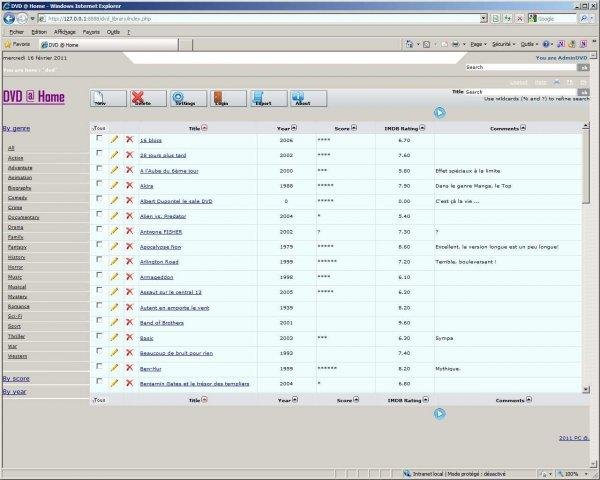Viewport: 600px width, 480px height.
Task: Tick the checkbox for 16 blocs
Action: pos(99,138)
